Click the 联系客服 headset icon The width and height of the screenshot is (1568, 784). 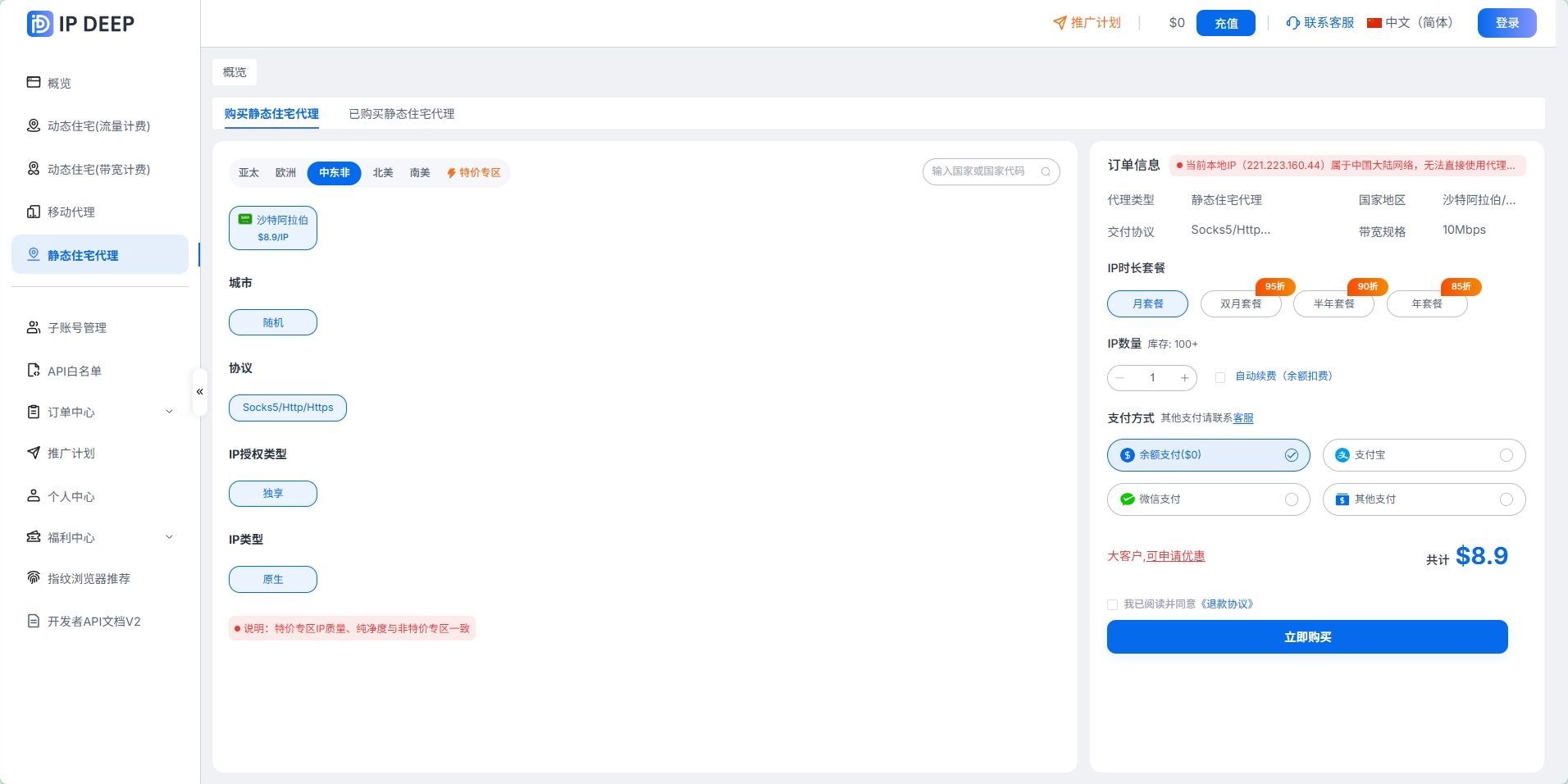(1293, 23)
